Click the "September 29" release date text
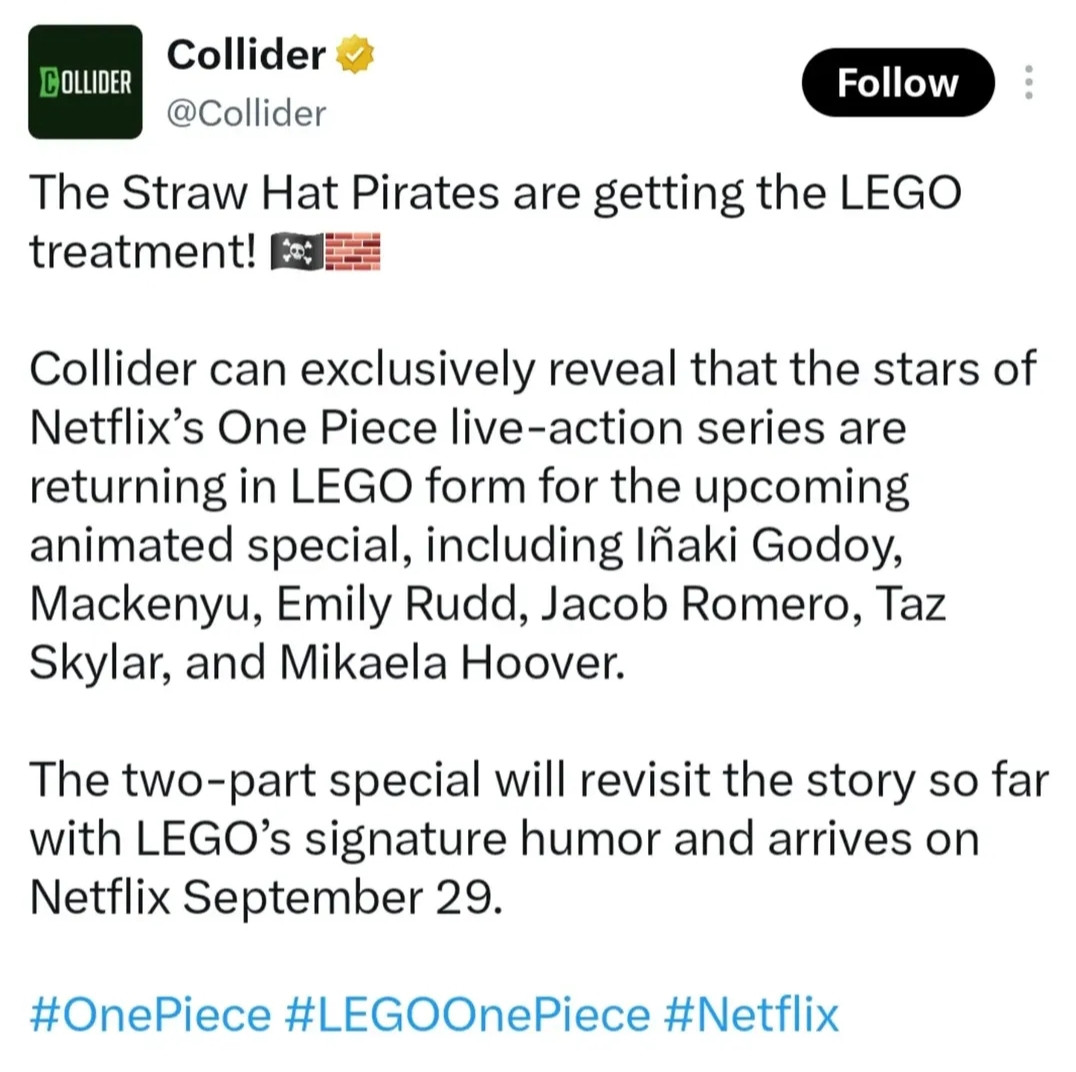Screen dimensions: 1076x1072 [341, 898]
